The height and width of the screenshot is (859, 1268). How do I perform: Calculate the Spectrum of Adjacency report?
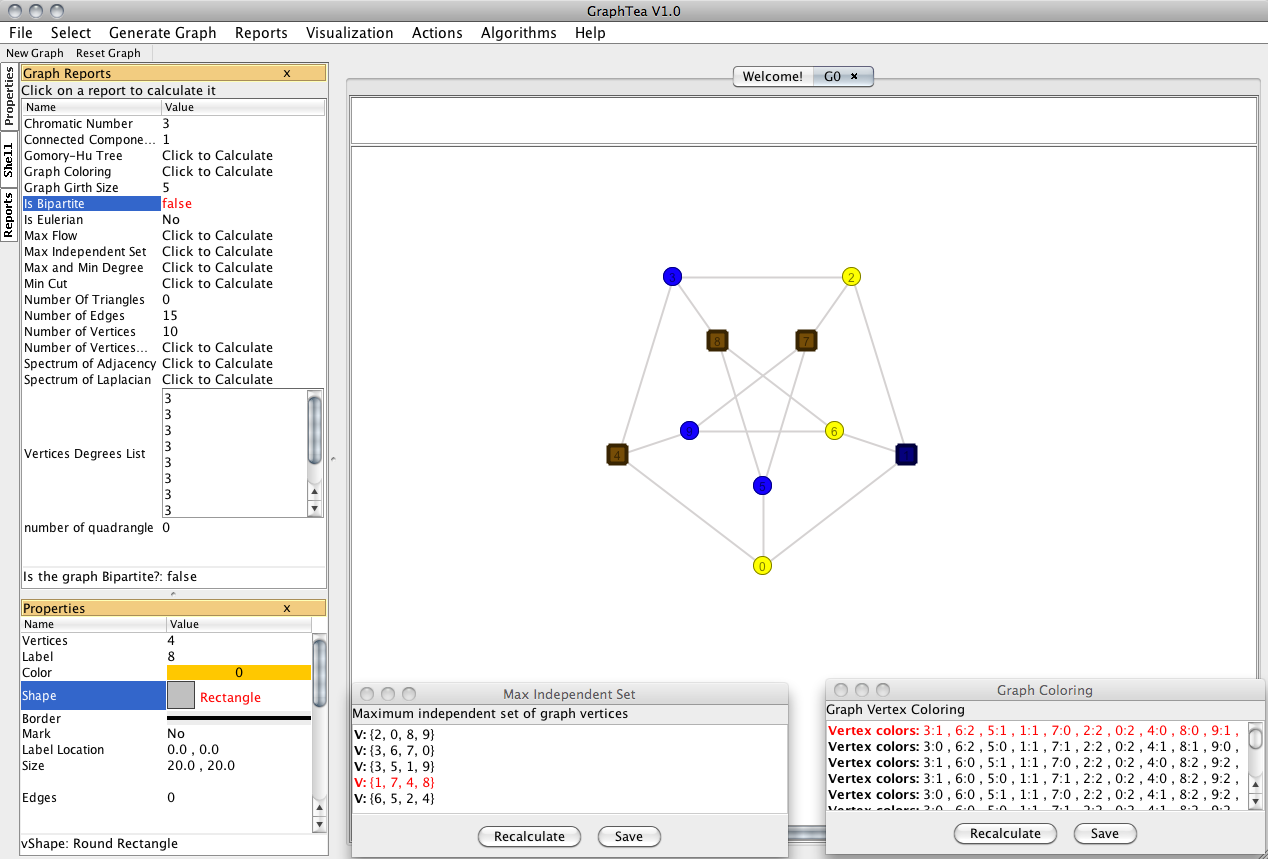(217, 363)
